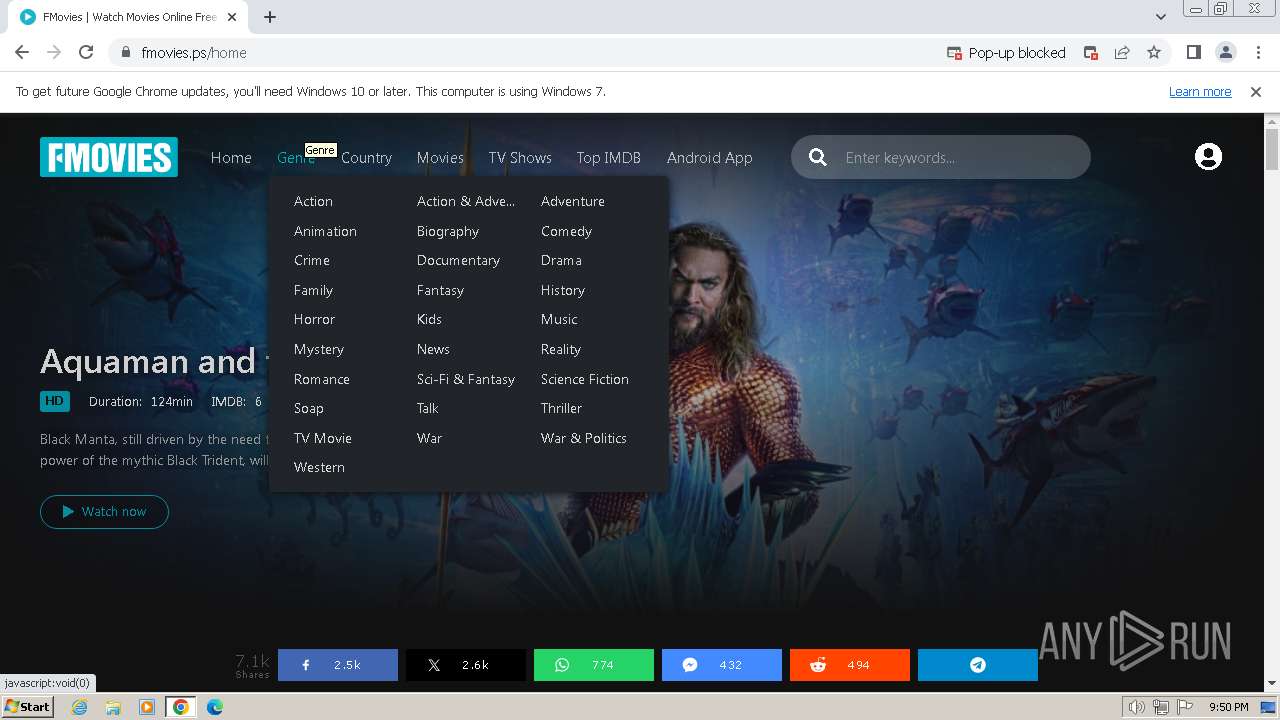Open the Genre dropdown menu

tap(296, 158)
